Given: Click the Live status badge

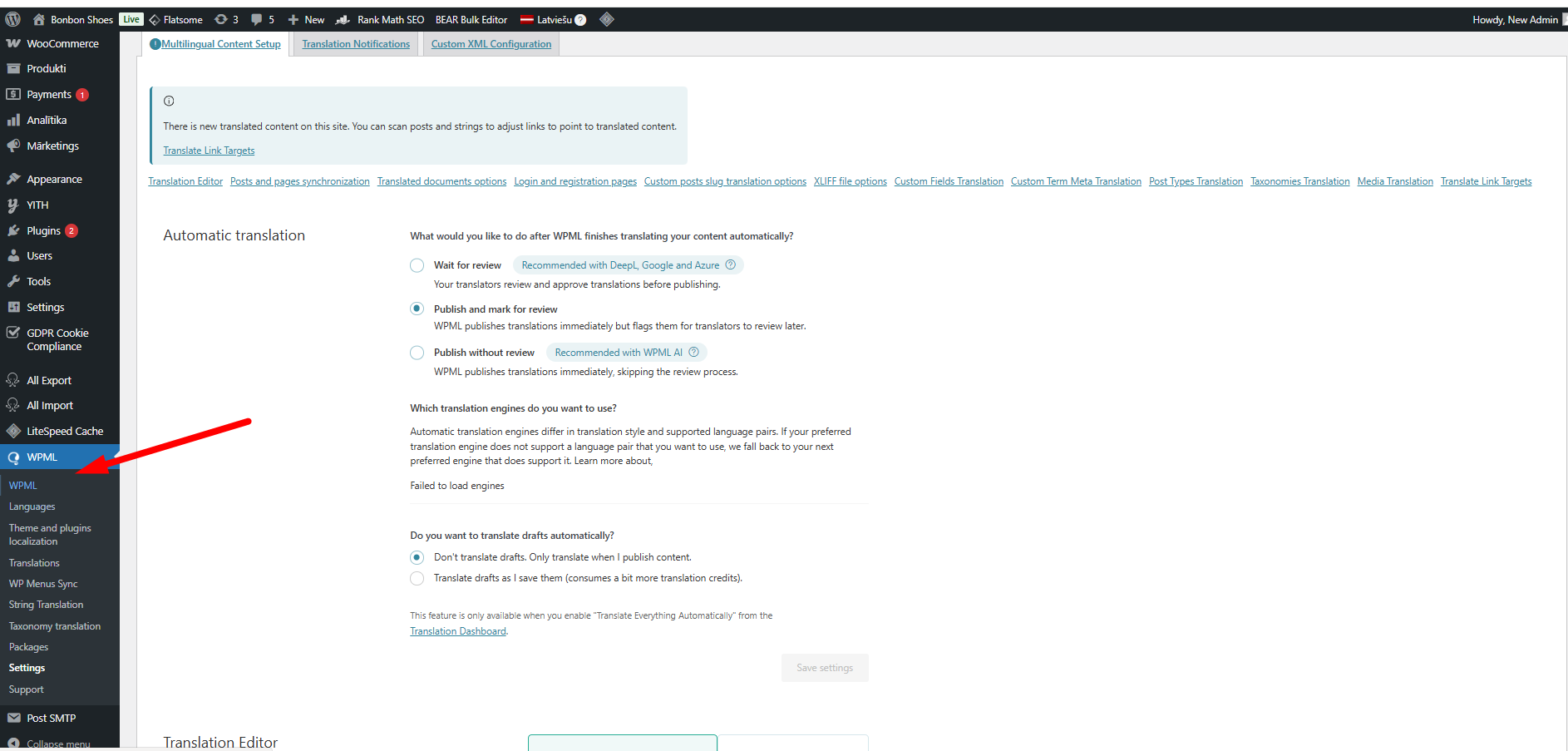Looking at the screenshot, I should point(131,19).
